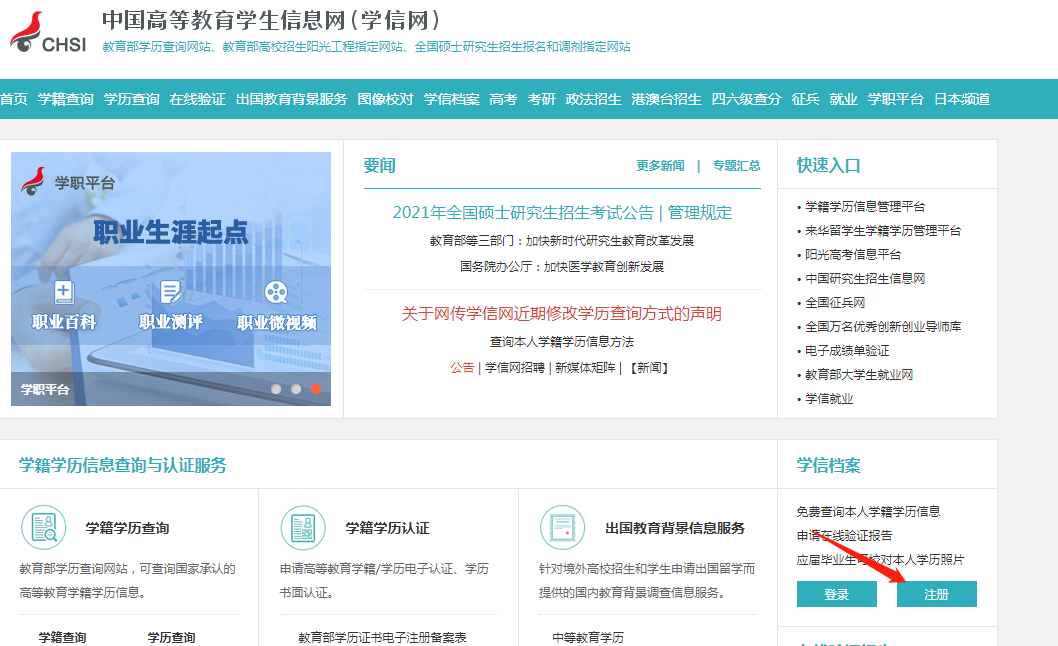This screenshot has width=1058, height=646.
Task: Open 考研 in the navigation bar
Action: pyautogui.click(x=542, y=99)
